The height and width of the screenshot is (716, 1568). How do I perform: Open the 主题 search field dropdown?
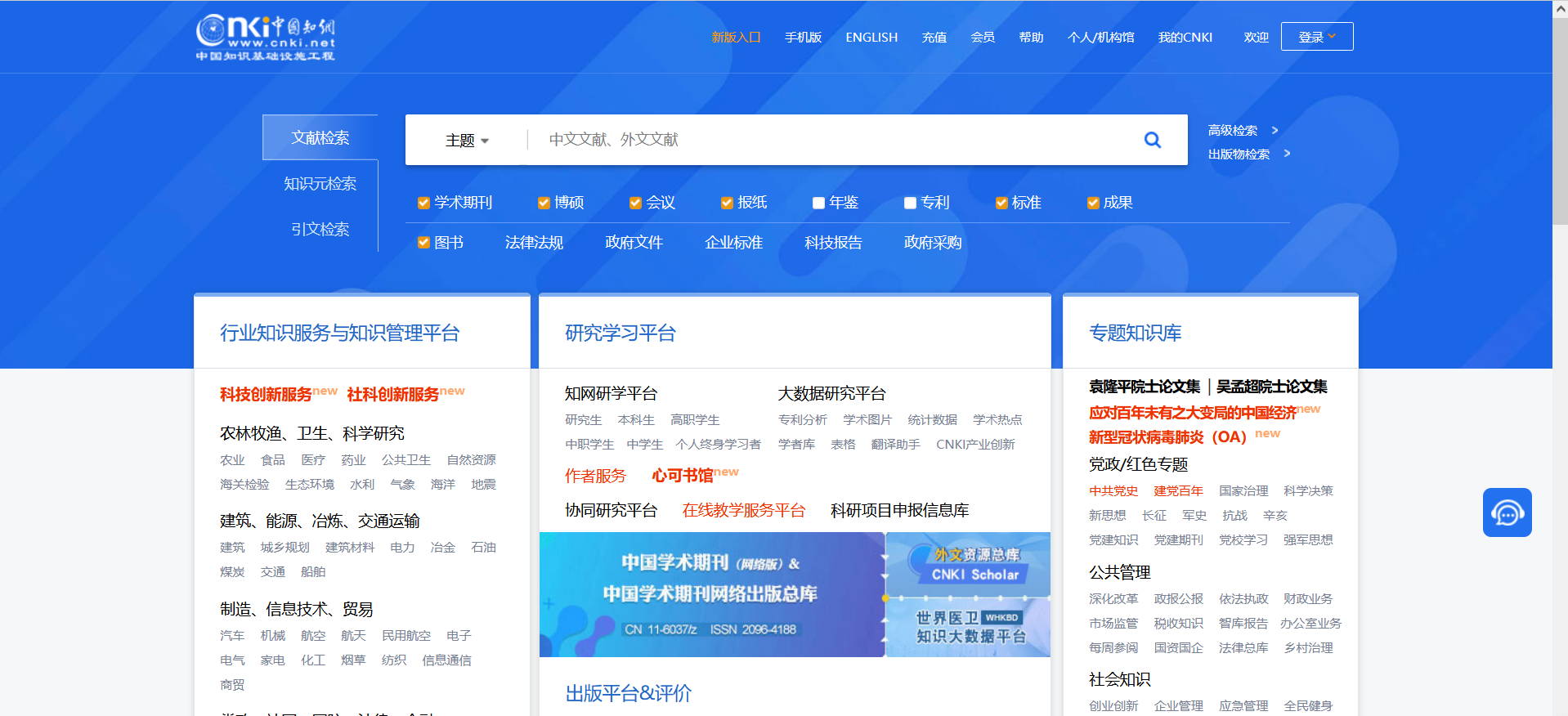coord(467,141)
